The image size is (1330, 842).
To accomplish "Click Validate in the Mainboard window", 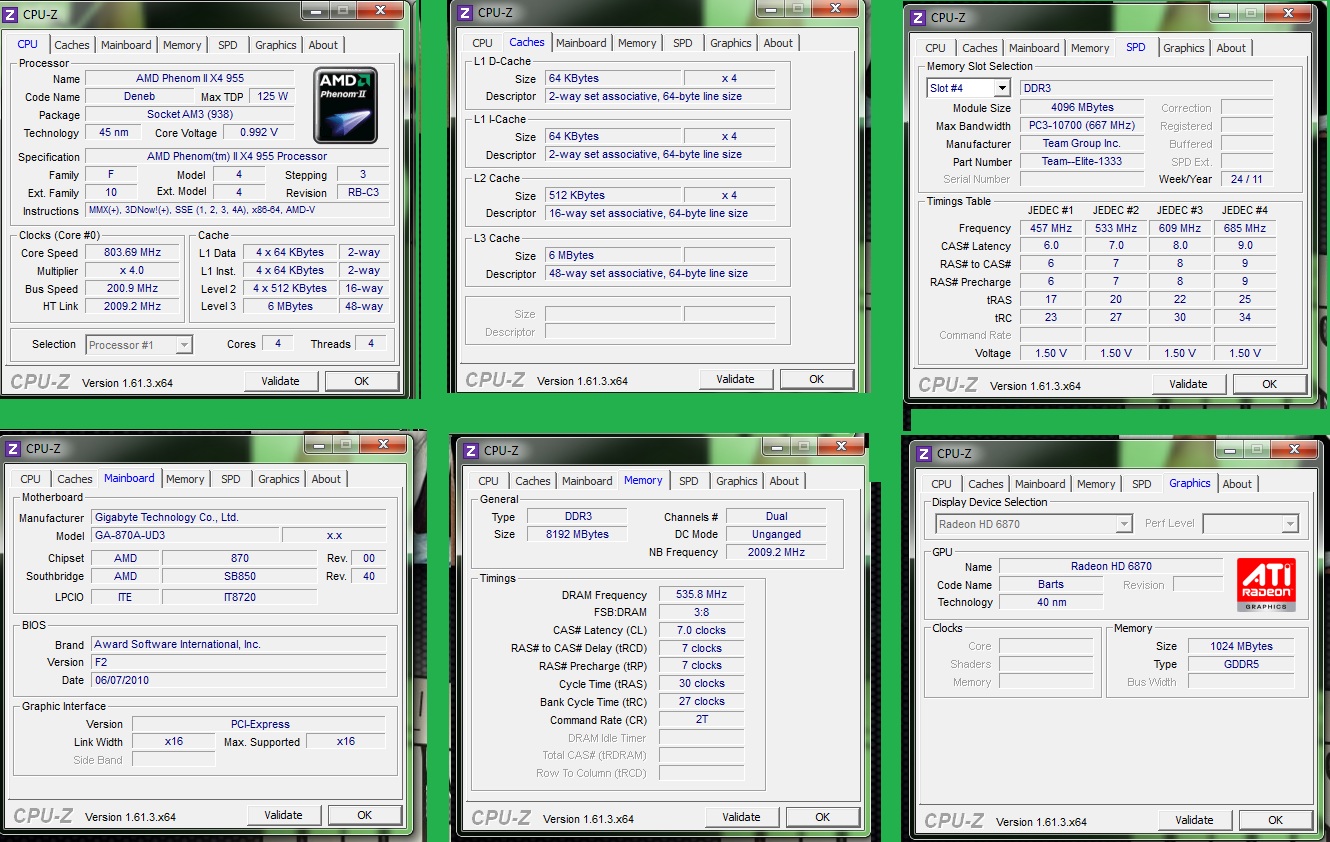I will [x=284, y=815].
